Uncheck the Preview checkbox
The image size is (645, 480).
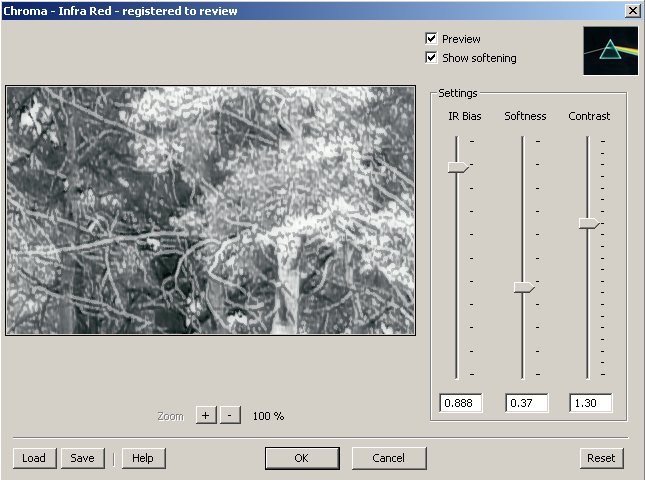431,39
